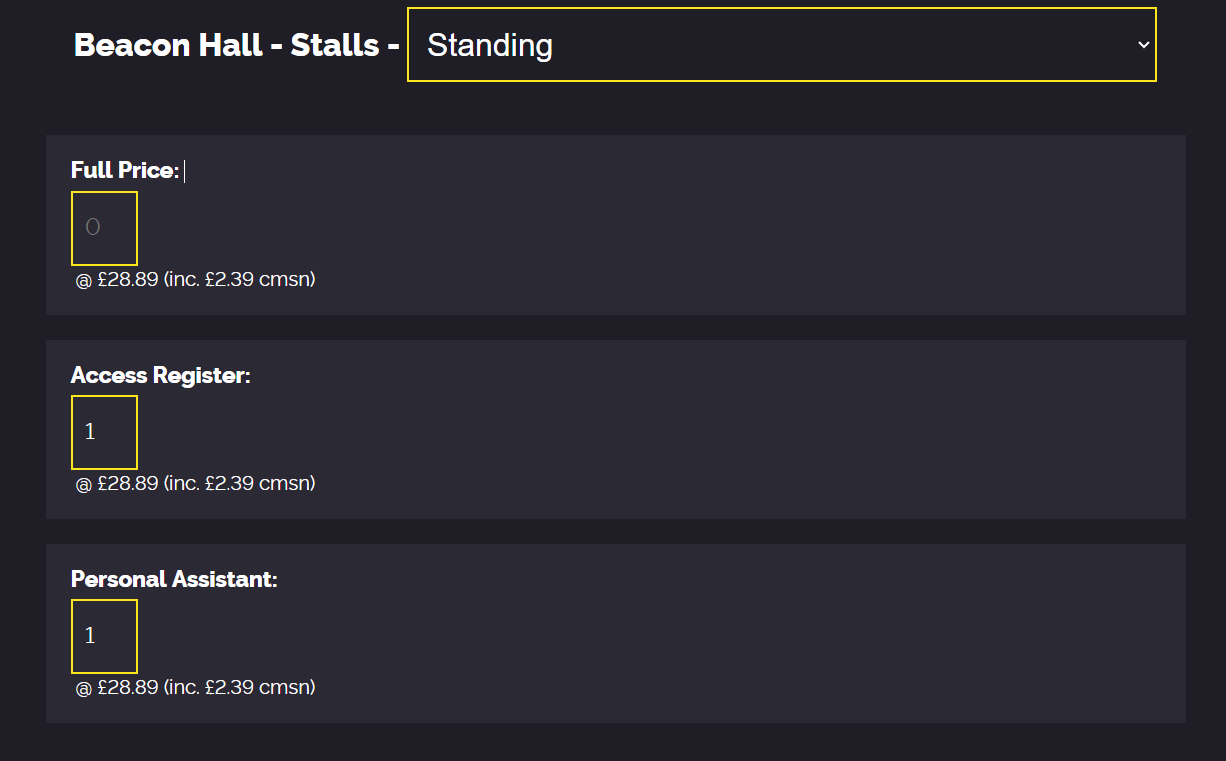Open the Standing ticket type dropdown

click(x=780, y=45)
